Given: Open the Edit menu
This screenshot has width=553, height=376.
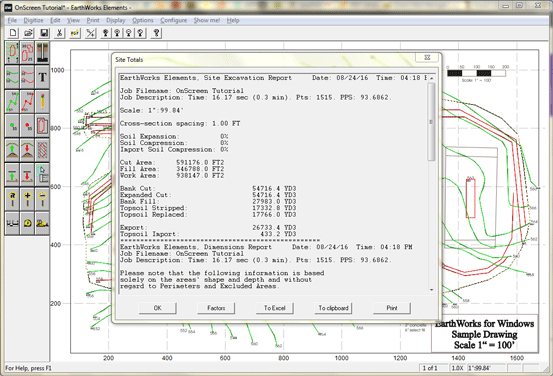Looking at the screenshot, I should coord(55,20).
